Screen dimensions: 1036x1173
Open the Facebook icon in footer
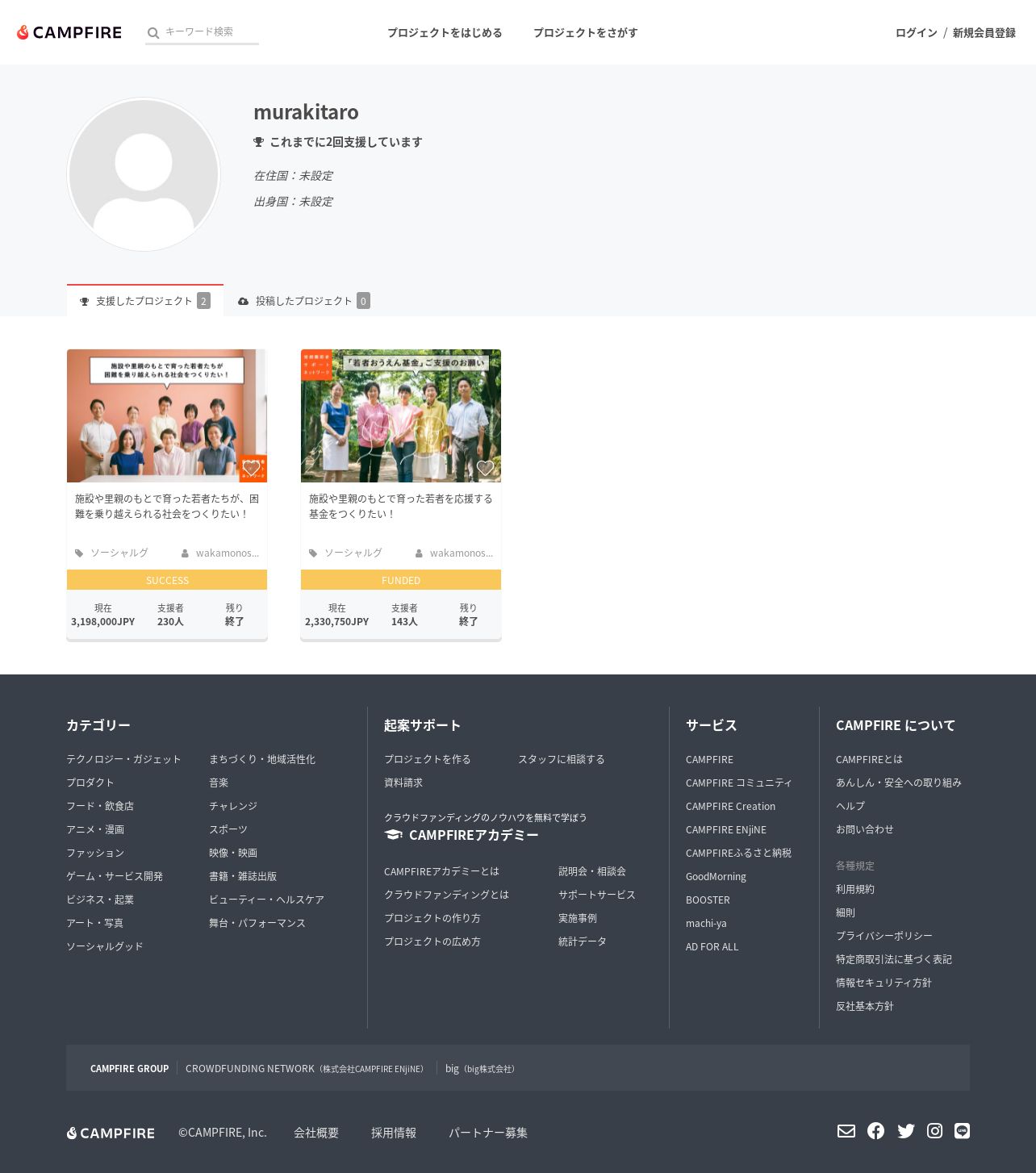pos(875,1131)
